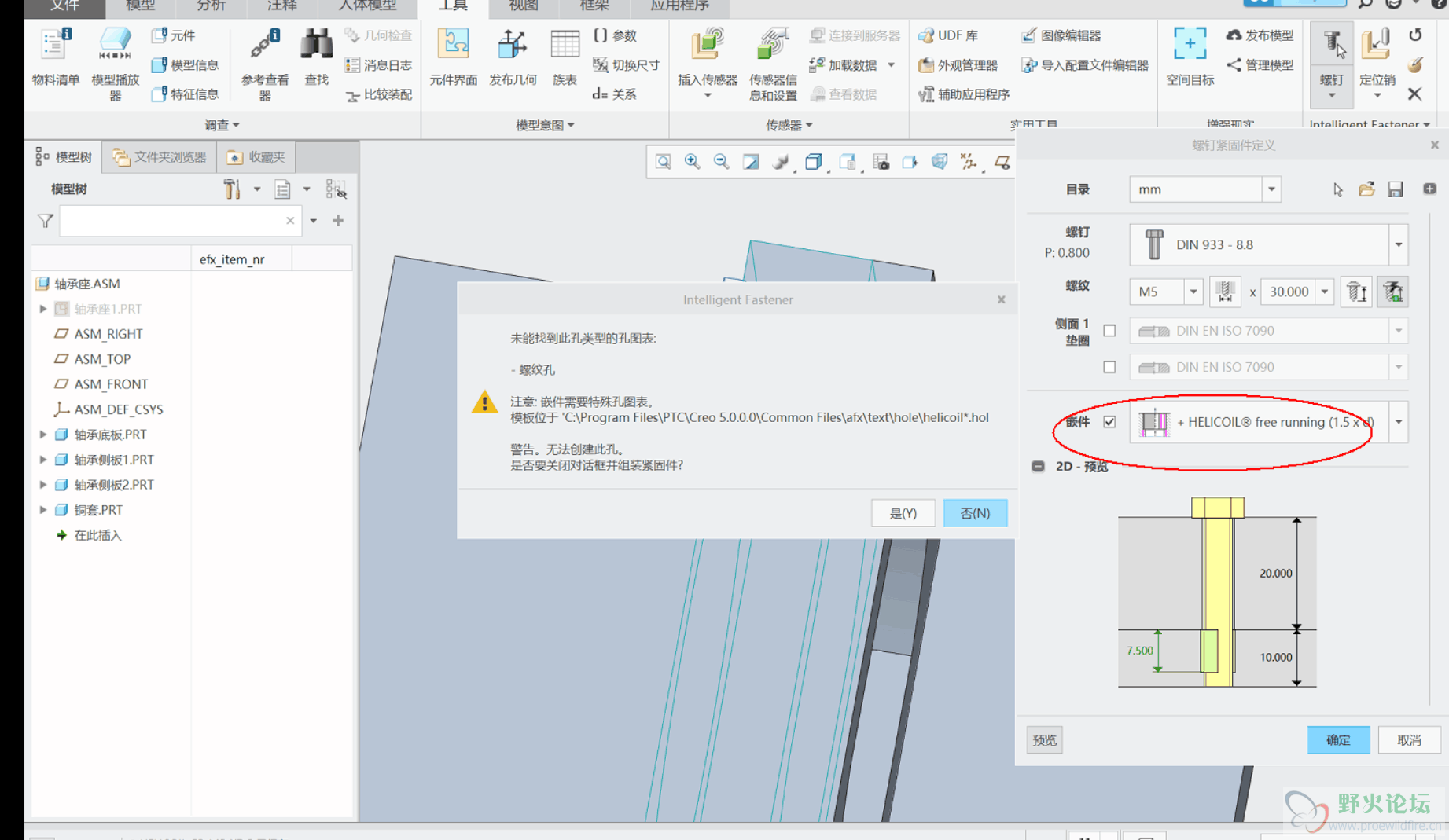Click the OK (确定) button

coord(1338,740)
